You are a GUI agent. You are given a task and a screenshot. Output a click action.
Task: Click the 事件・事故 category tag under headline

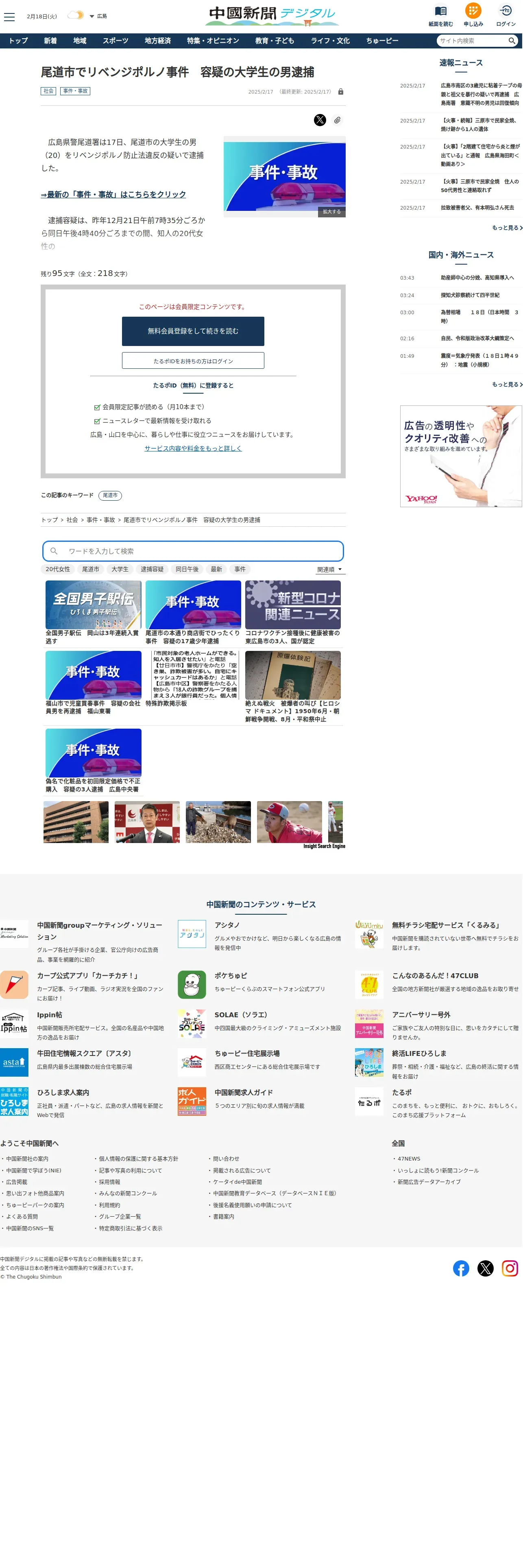pos(75,91)
